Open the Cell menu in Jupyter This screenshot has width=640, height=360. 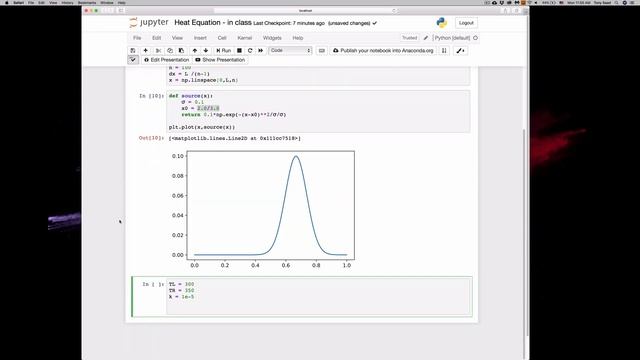click(222, 38)
